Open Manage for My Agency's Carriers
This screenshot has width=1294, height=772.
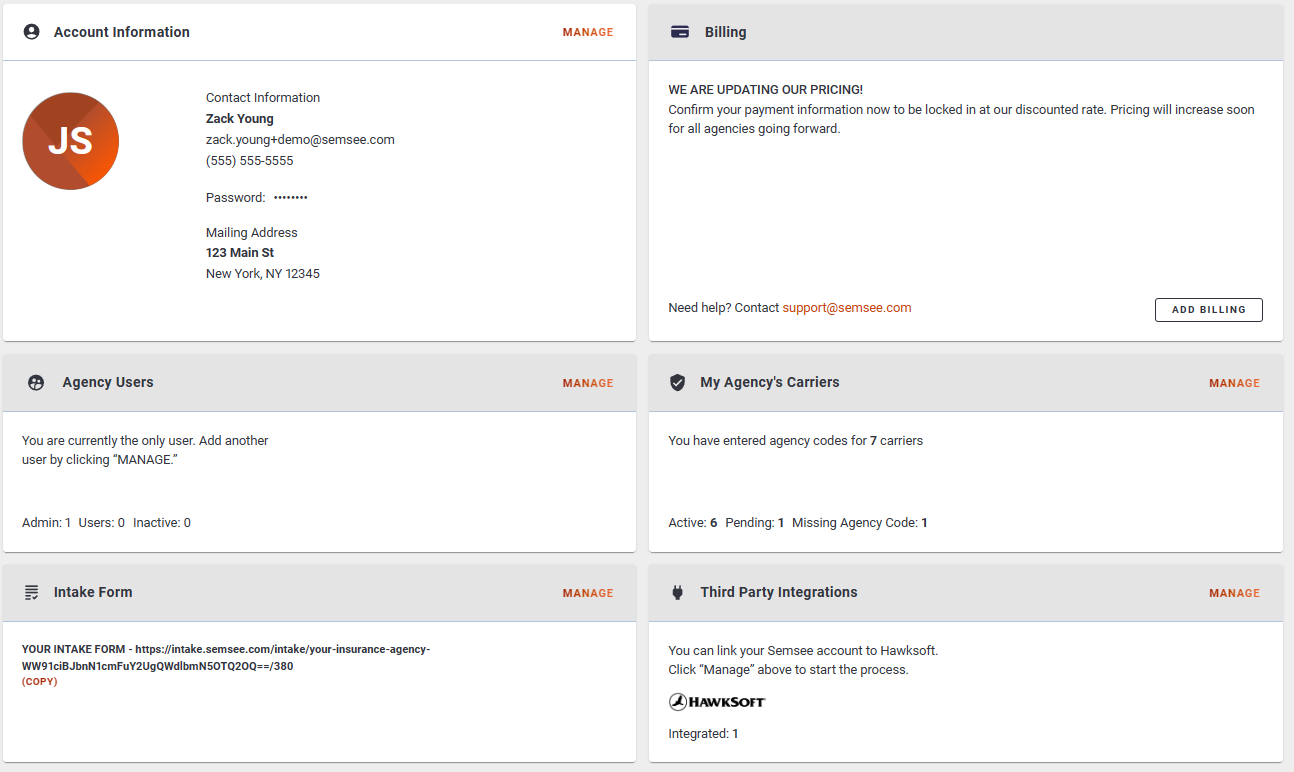1234,383
